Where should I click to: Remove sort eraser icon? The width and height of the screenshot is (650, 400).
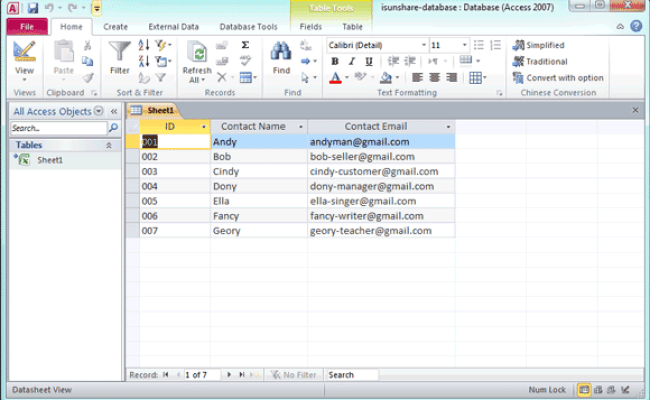[144, 78]
